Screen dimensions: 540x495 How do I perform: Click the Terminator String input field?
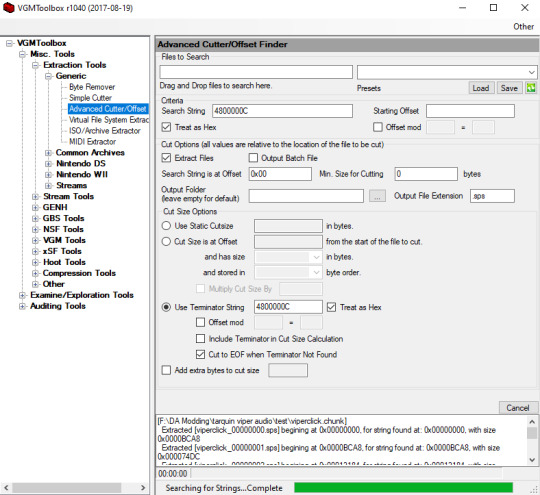288,307
